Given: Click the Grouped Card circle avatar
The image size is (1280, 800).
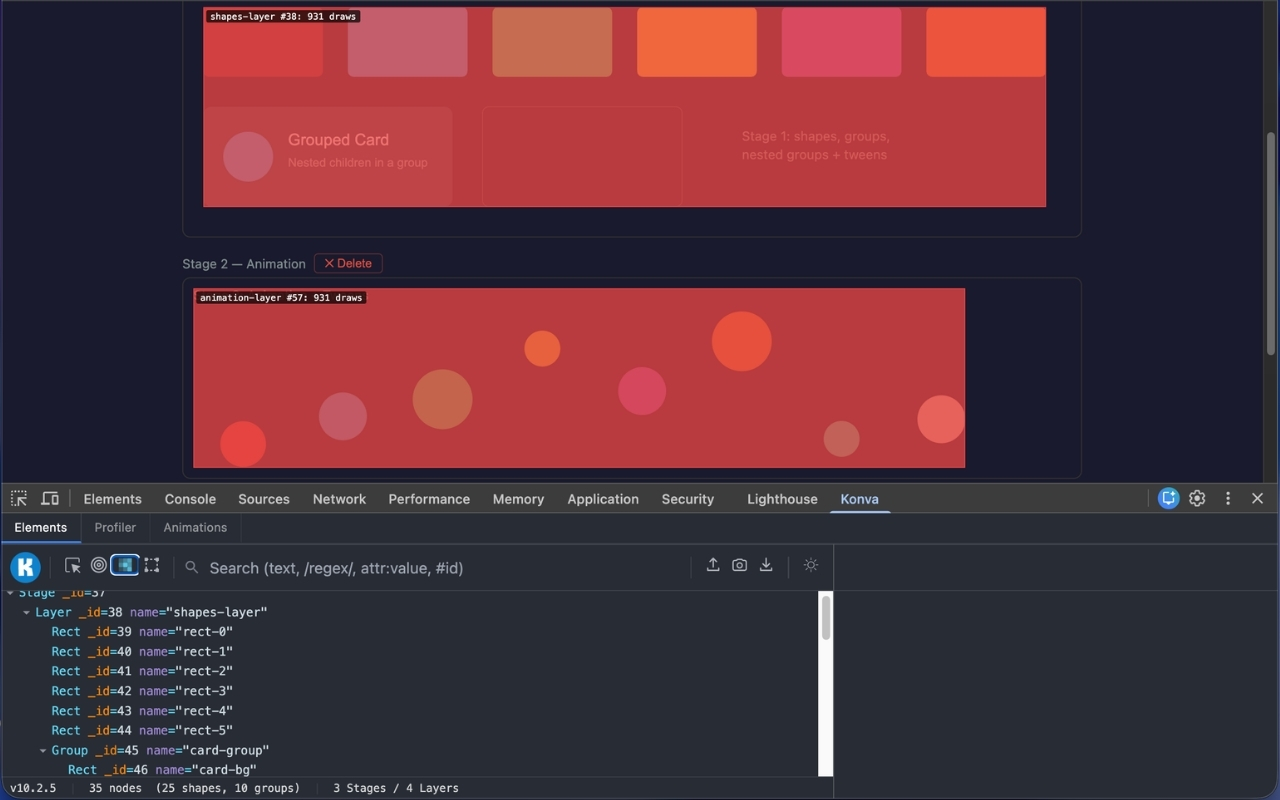Looking at the screenshot, I should [x=248, y=156].
